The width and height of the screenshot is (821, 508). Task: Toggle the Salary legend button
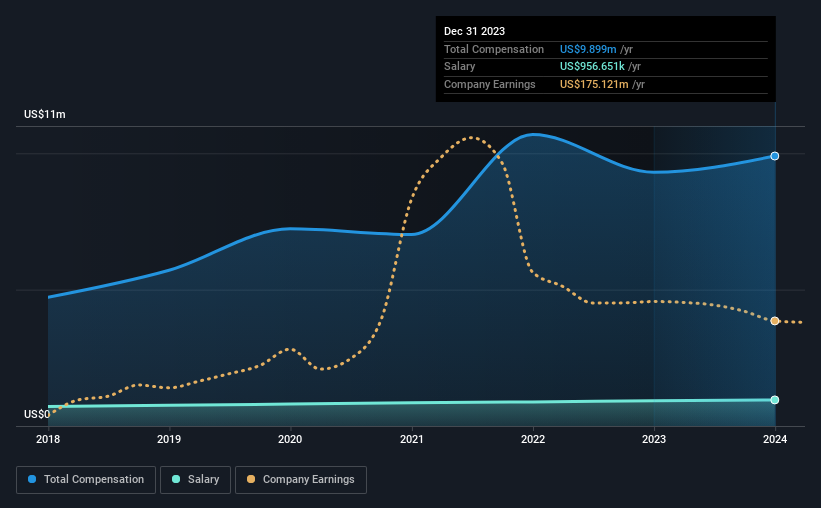[x=195, y=480]
